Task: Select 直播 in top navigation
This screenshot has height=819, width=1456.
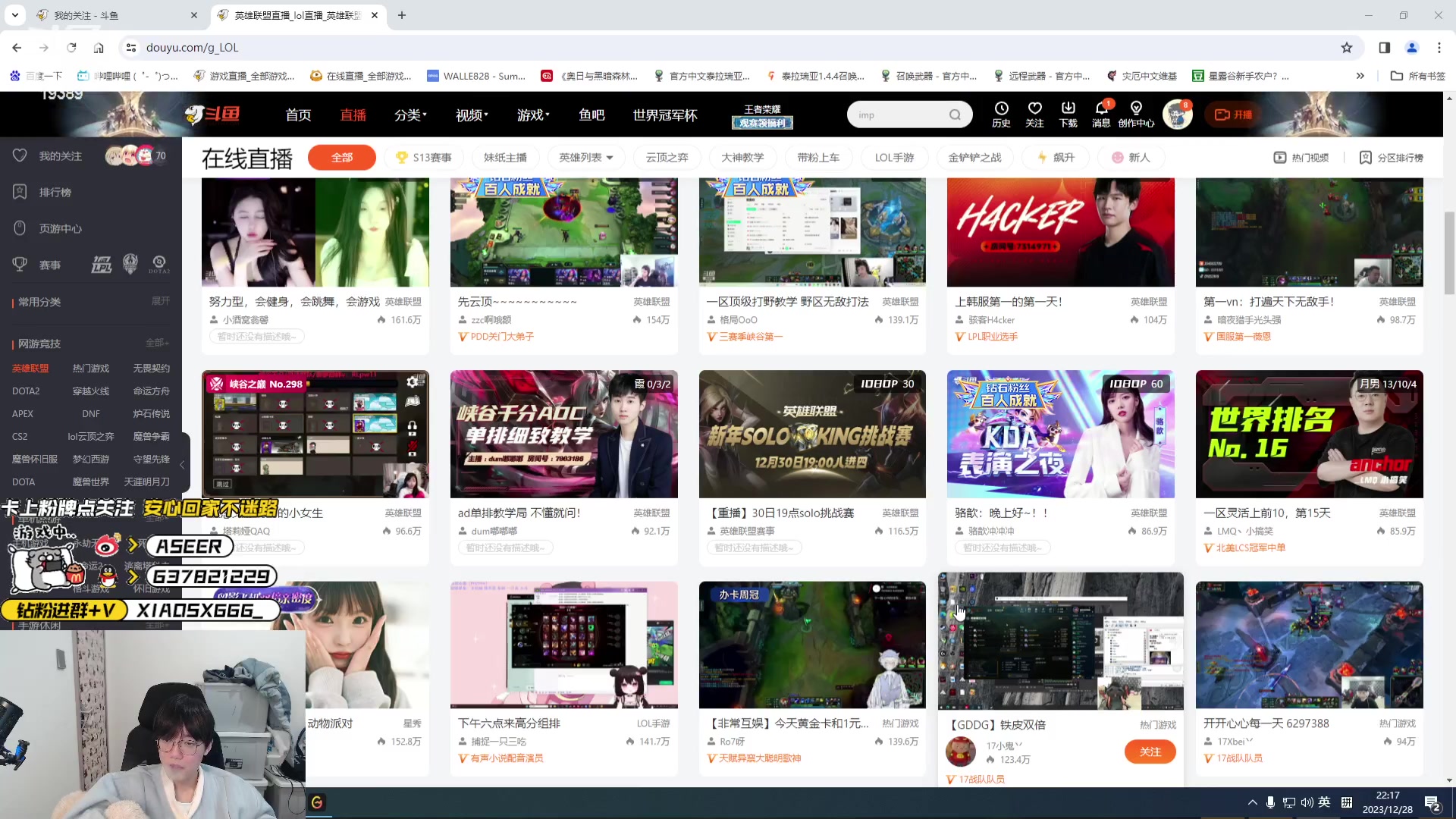Action: point(353,115)
